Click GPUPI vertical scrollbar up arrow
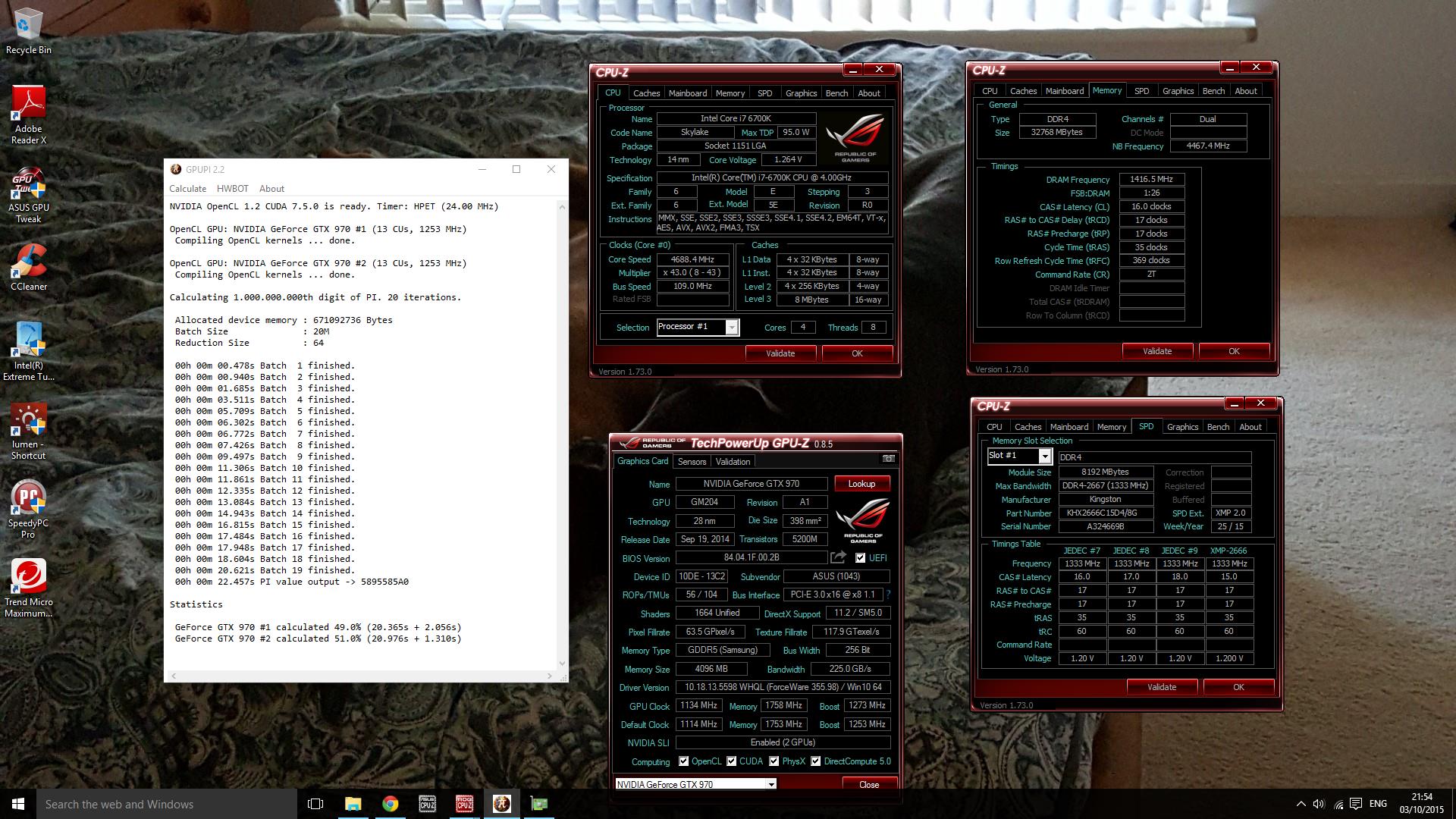The height and width of the screenshot is (819, 1456). (562, 206)
